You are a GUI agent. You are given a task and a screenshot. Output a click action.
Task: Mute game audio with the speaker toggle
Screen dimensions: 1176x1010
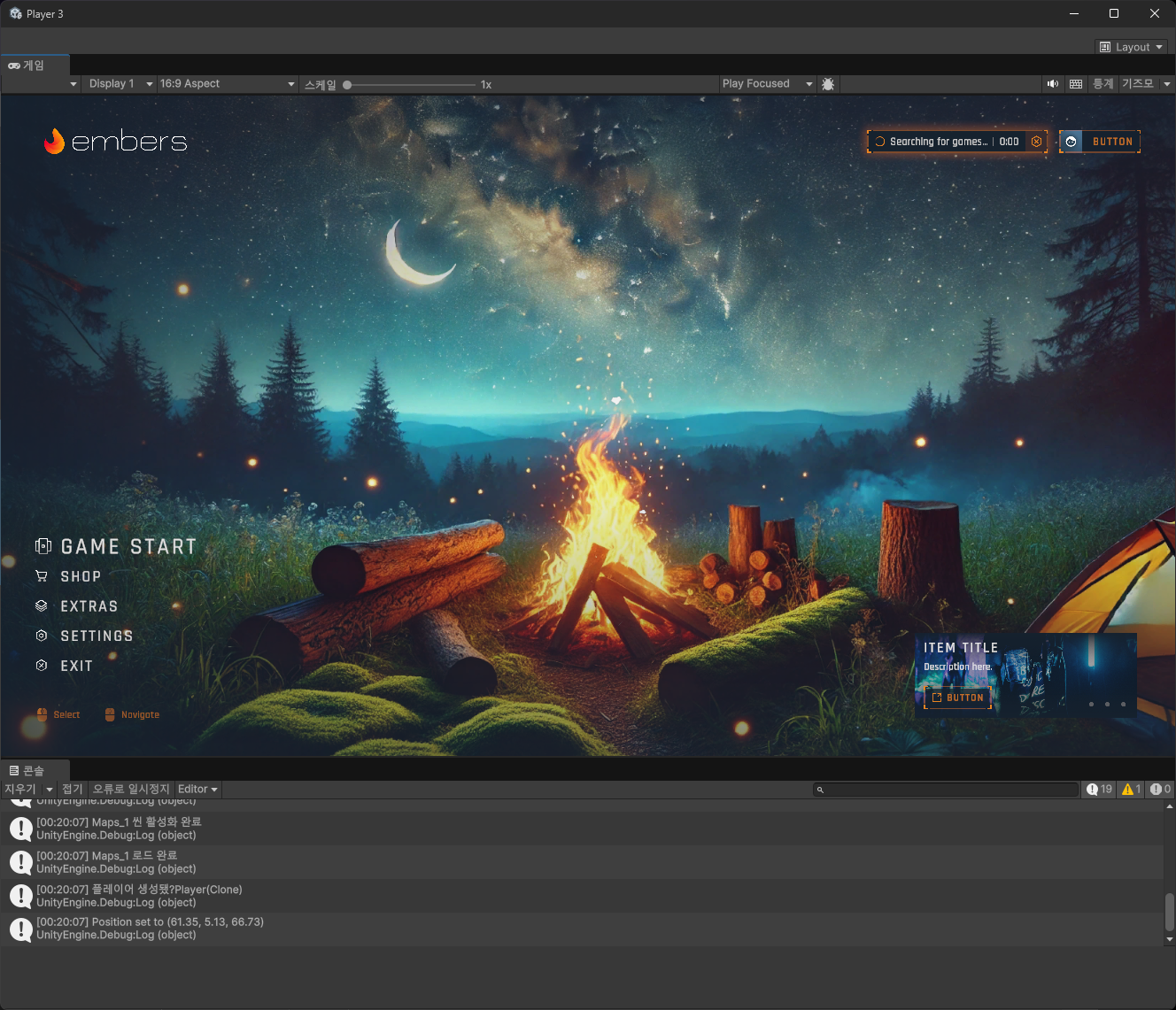coord(1053,84)
